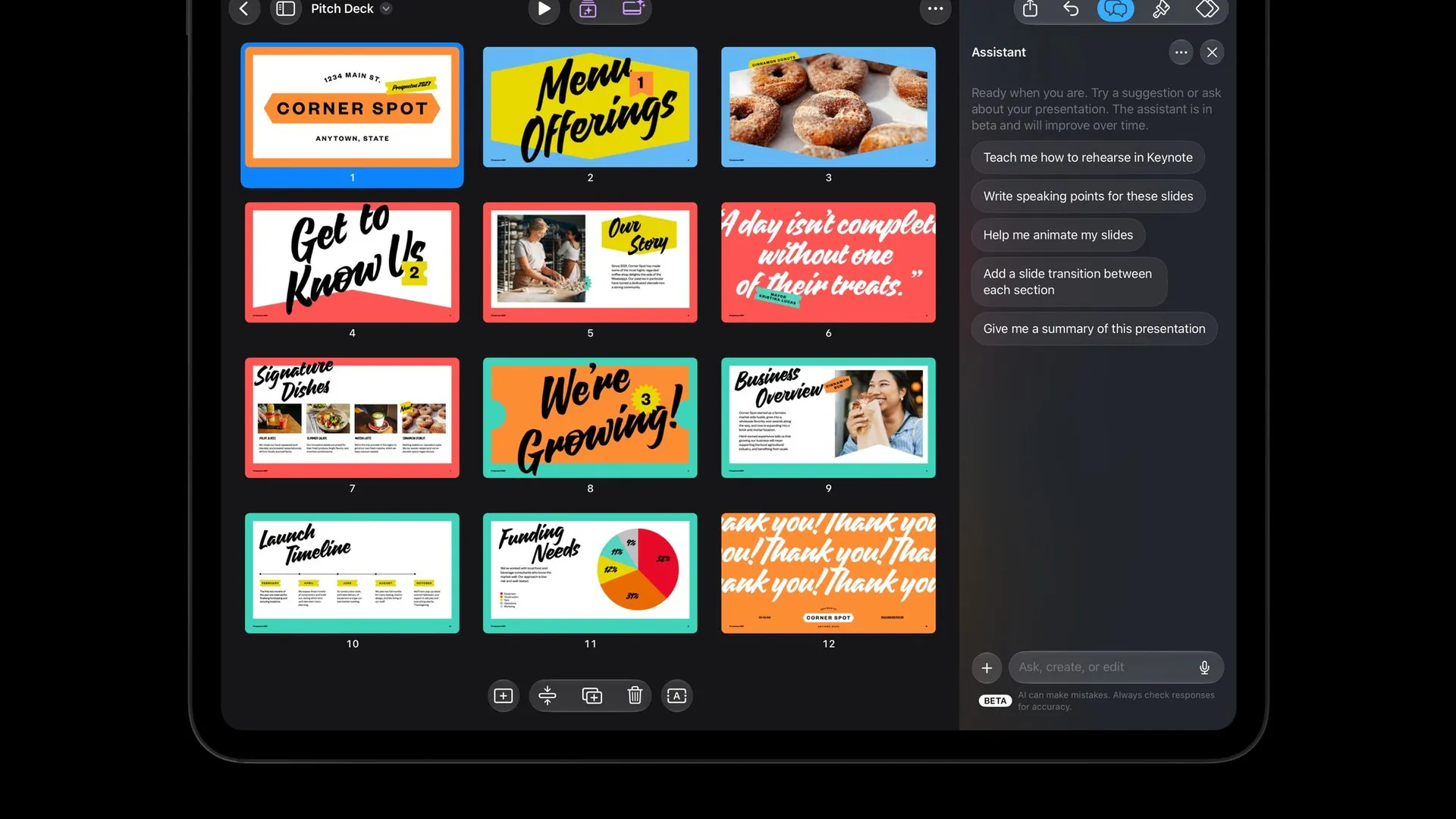Choose Teach me how to rehearse in Keynote
Viewport: 1456px width, 819px height.
[x=1087, y=158]
